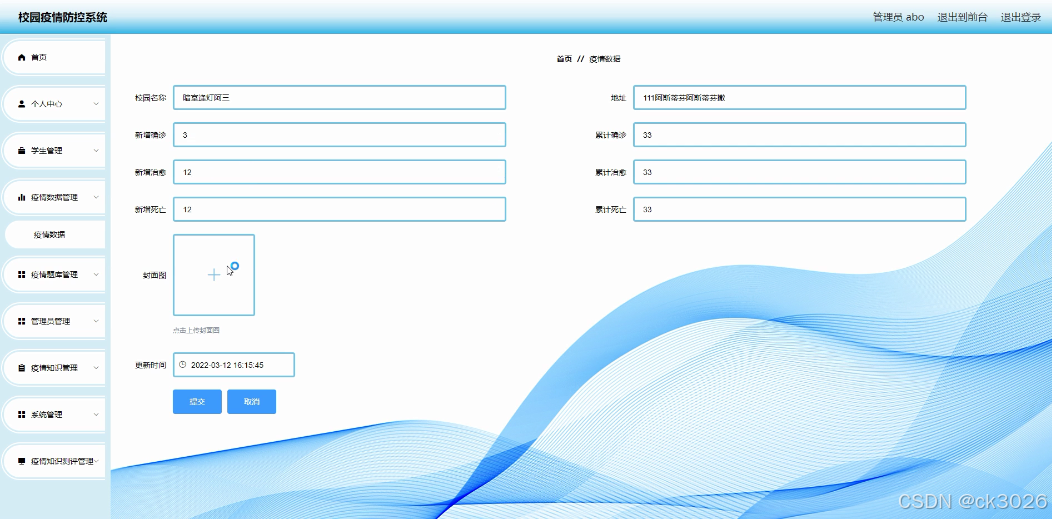
Task: Click the 累计确诊 input field
Action: coord(800,135)
